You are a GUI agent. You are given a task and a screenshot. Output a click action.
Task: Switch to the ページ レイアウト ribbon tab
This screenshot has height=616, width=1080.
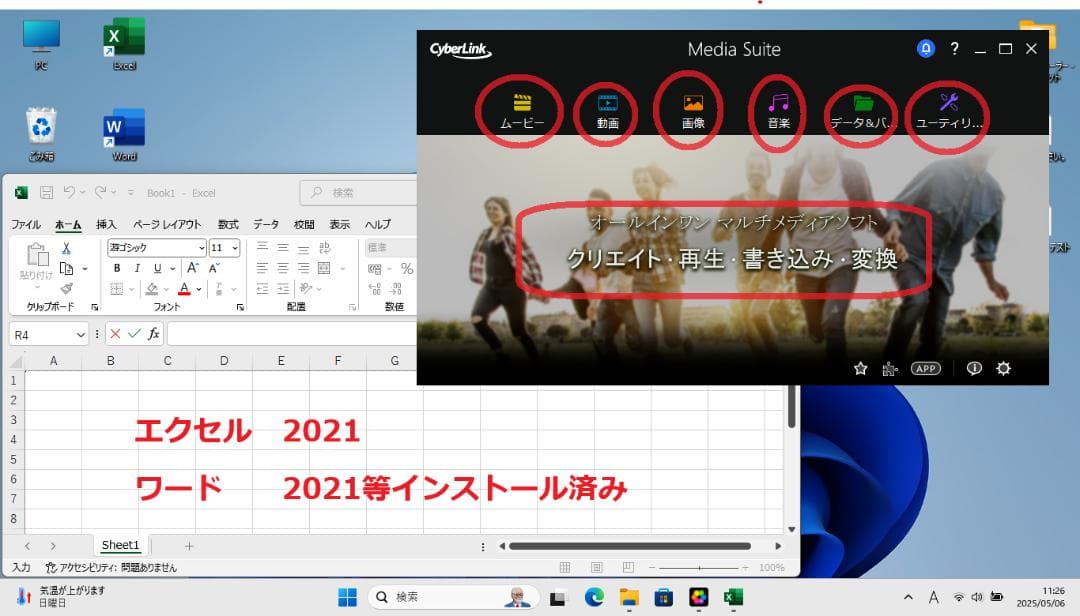click(x=167, y=225)
